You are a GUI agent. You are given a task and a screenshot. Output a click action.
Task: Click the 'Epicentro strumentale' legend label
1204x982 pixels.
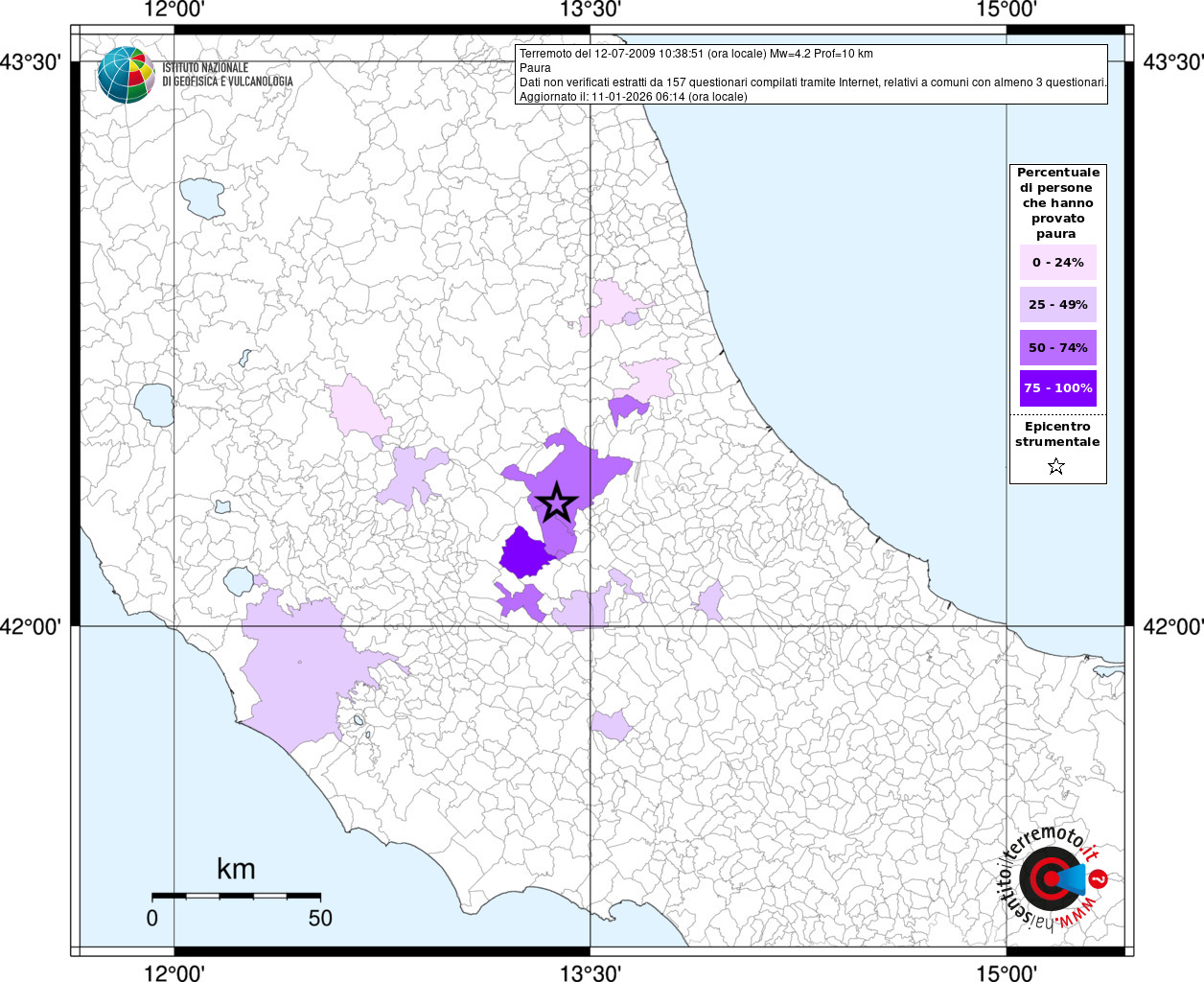1057,434
